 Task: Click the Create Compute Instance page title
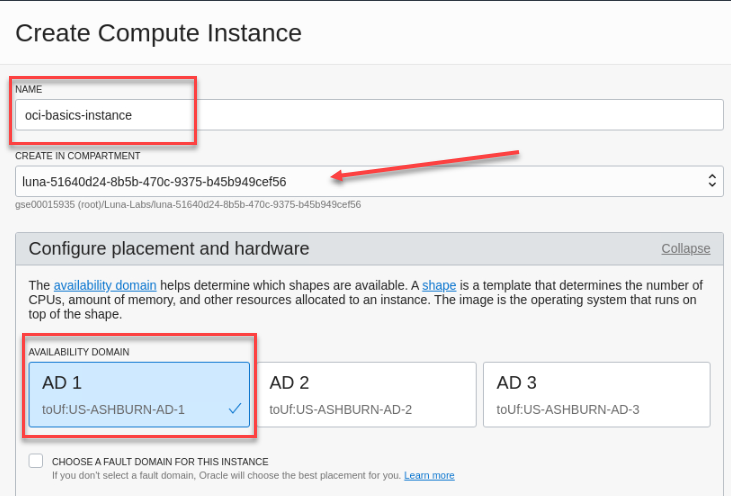(x=159, y=33)
